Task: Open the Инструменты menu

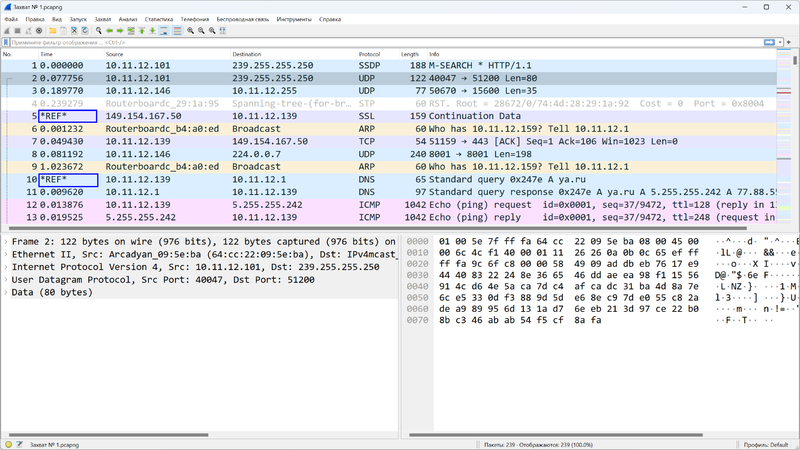Action: [294, 19]
